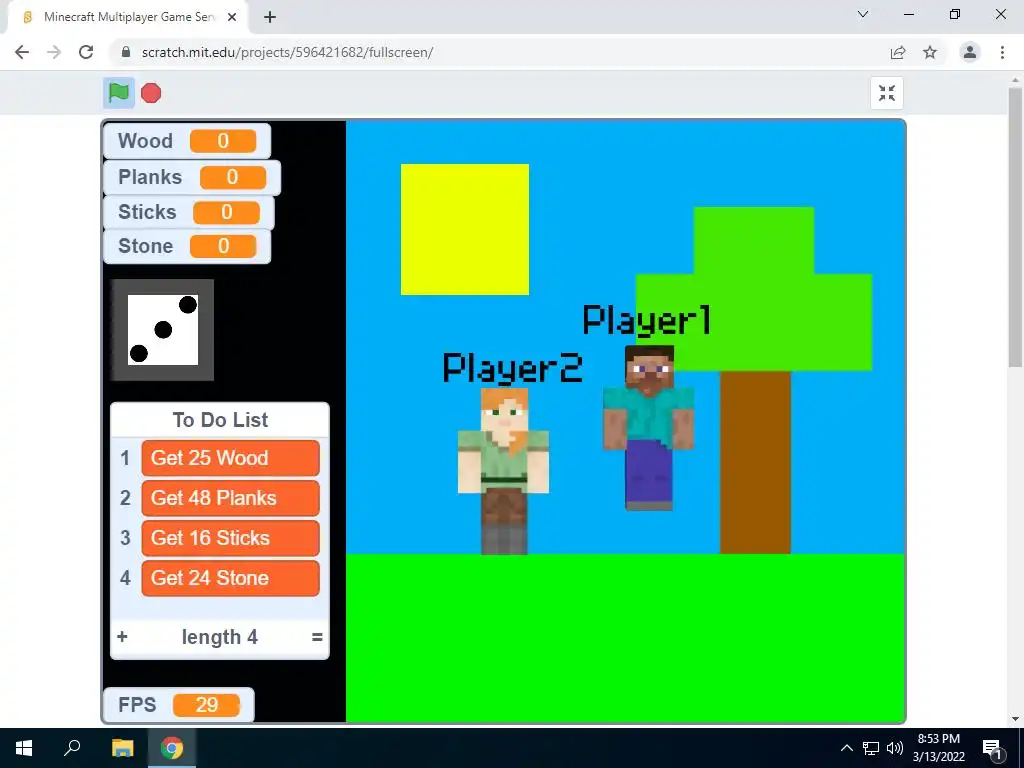Open the Chrome profile icon
Viewport: 1024px width, 768px height.
970,52
